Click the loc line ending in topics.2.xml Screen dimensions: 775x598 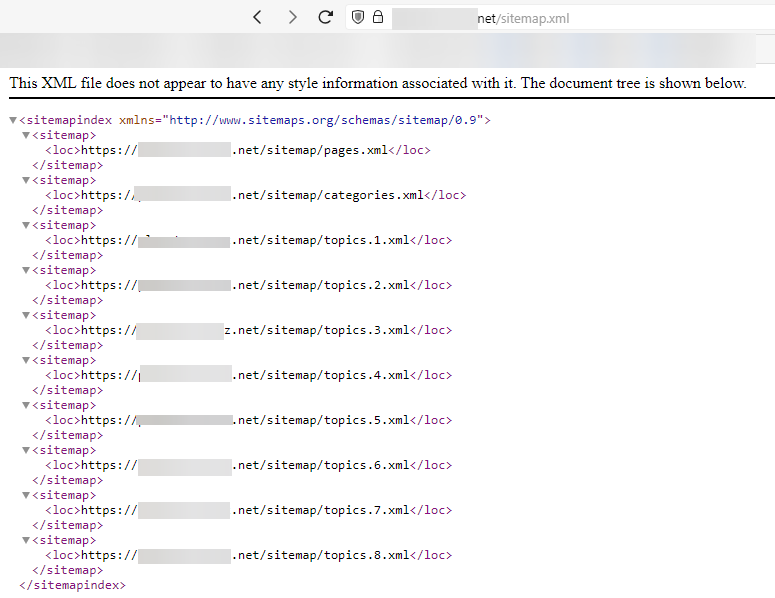pos(249,285)
